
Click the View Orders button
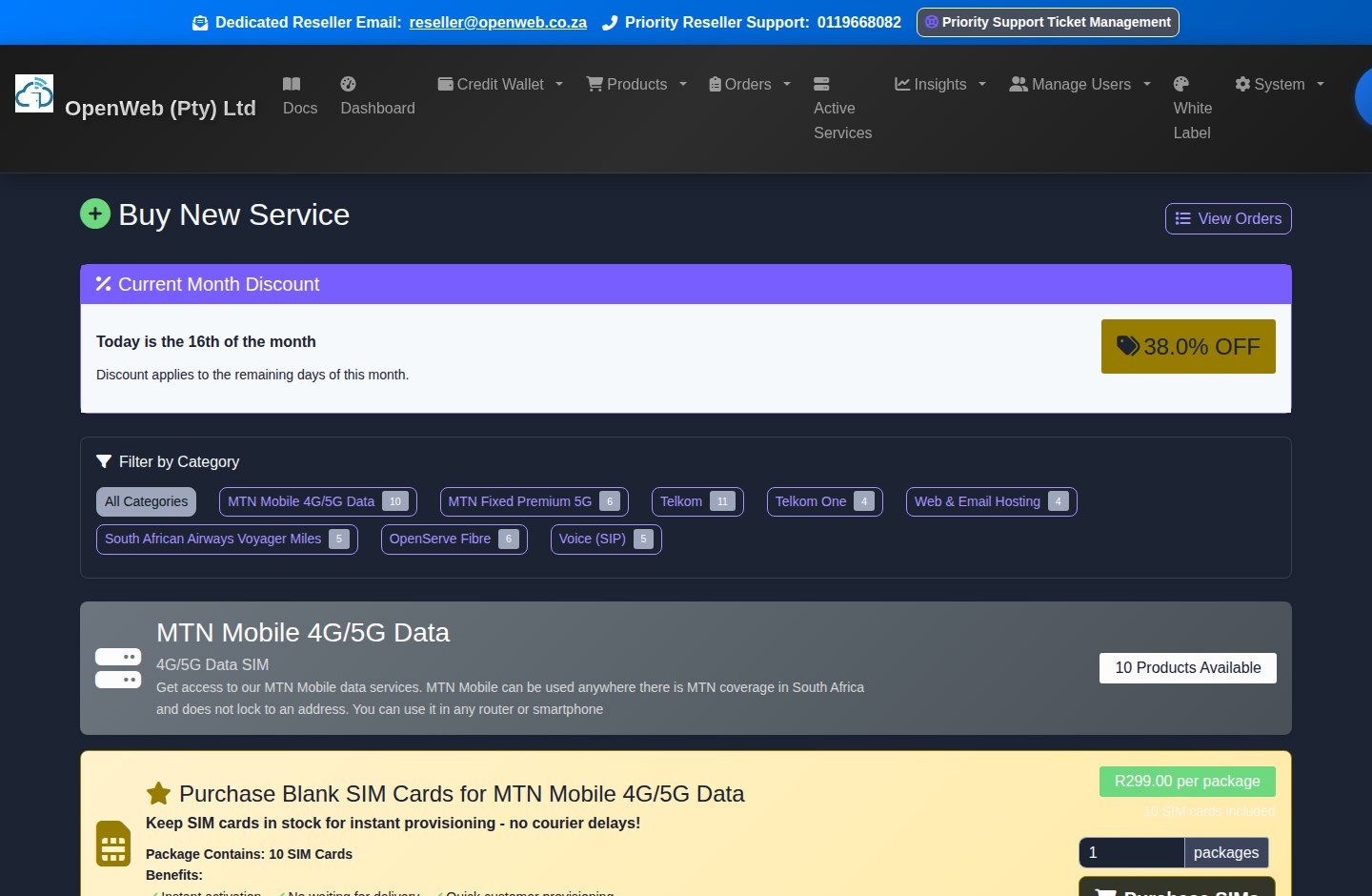pos(1228,218)
